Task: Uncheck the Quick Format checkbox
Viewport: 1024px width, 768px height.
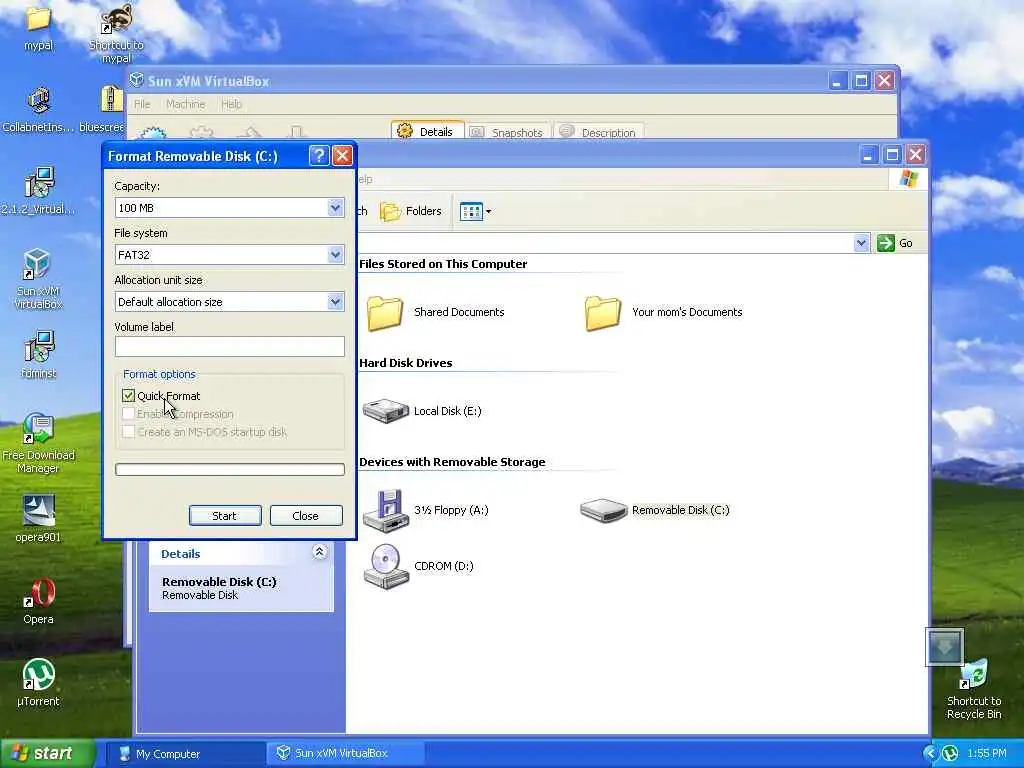Action: point(128,396)
